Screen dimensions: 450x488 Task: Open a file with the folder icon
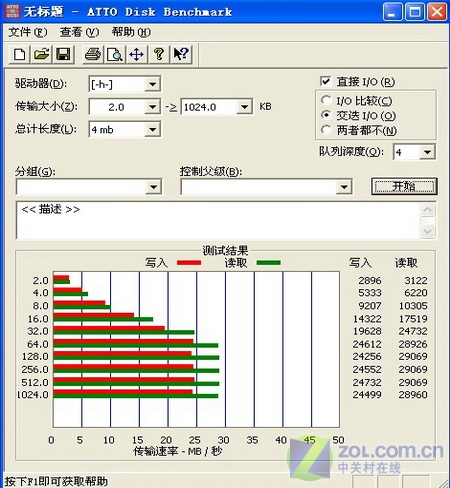click(41, 54)
